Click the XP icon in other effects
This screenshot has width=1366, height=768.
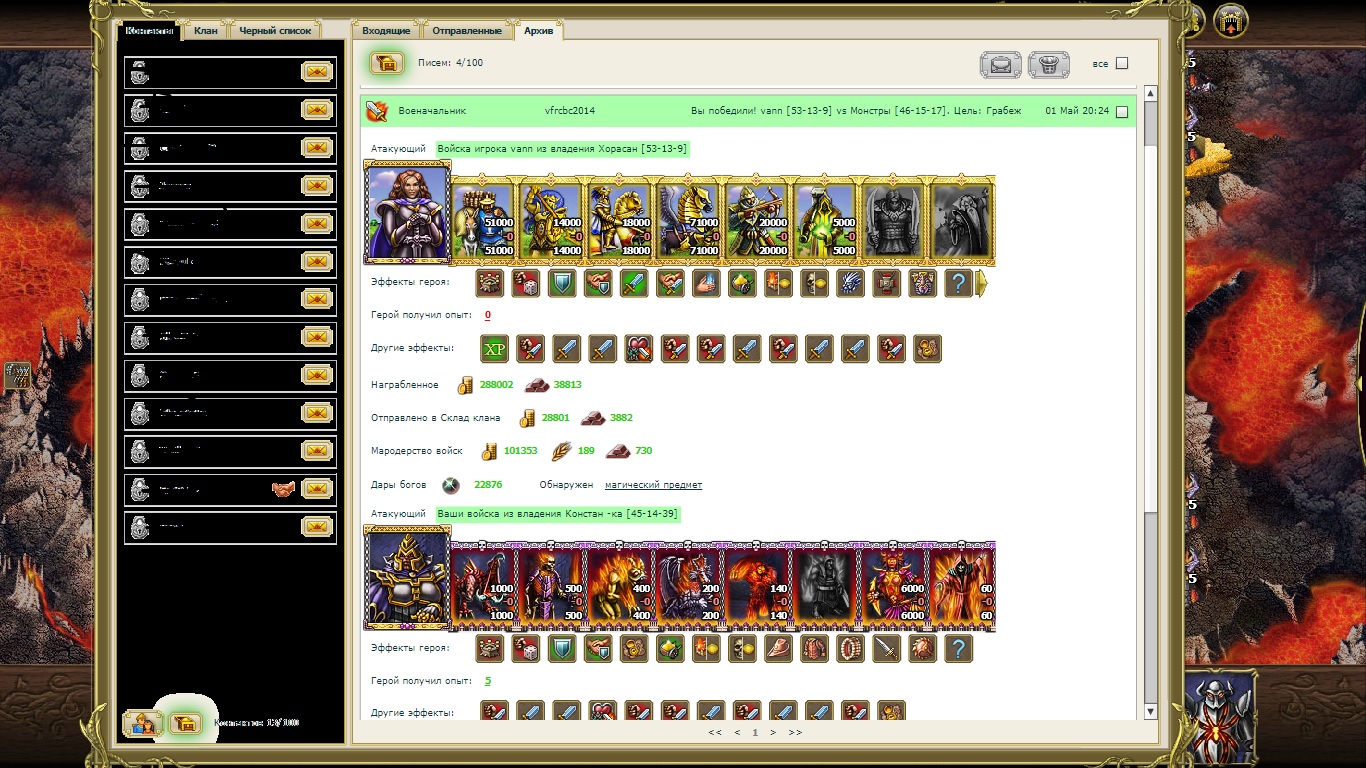click(x=494, y=349)
